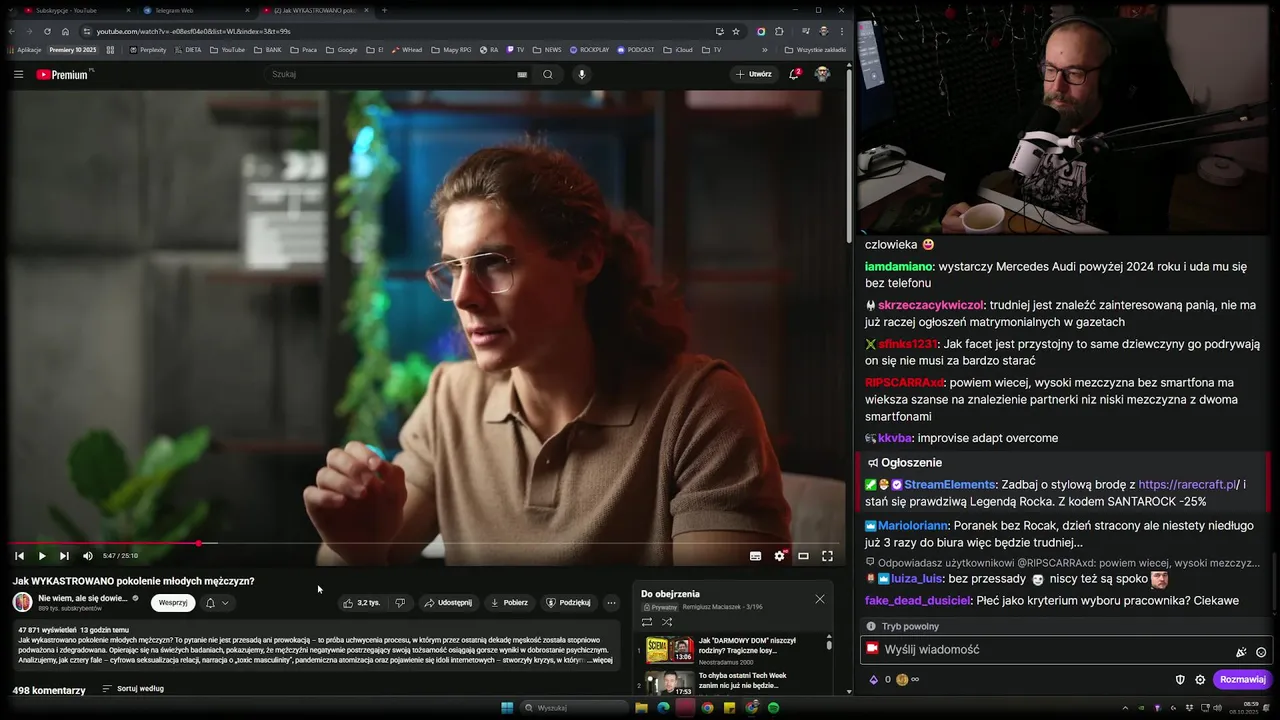Open the BANK bookmark folder
The height and width of the screenshot is (720, 1280).
click(x=268, y=49)
